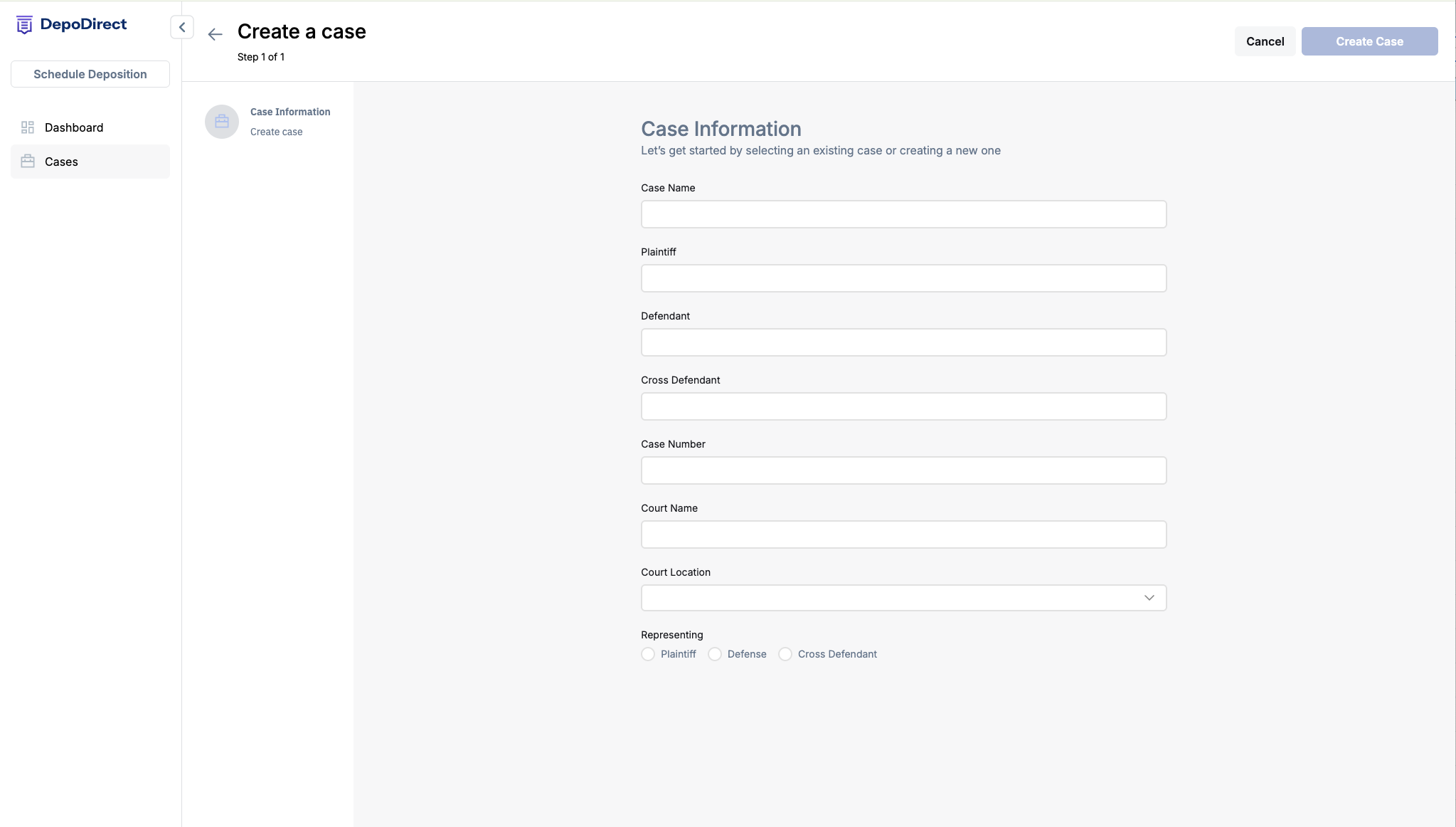This screenshot has width=1456, height=827.
Task: Click into the Defendant text field
Action: [x=903, y=342]
